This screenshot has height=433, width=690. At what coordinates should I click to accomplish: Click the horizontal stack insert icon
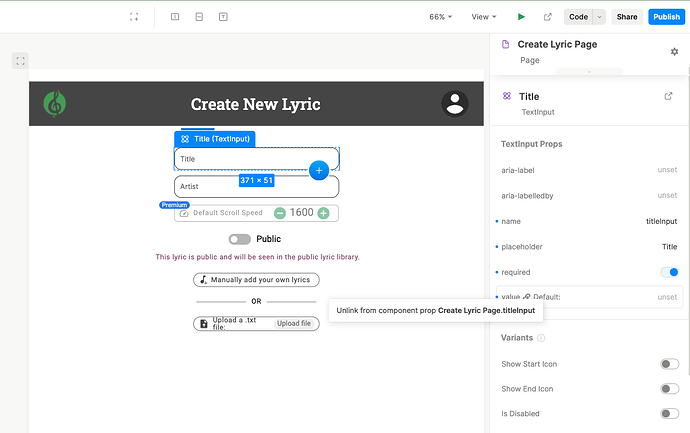coord(175,17)
